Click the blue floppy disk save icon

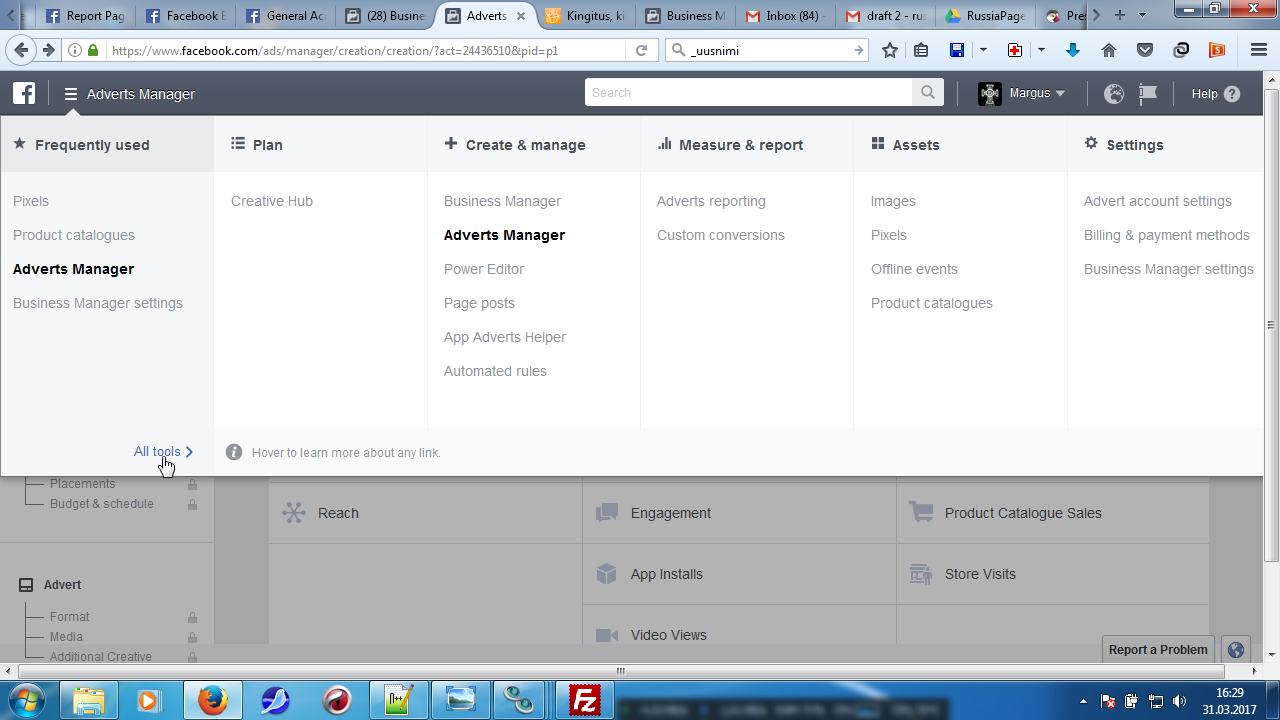click(957, 50)
